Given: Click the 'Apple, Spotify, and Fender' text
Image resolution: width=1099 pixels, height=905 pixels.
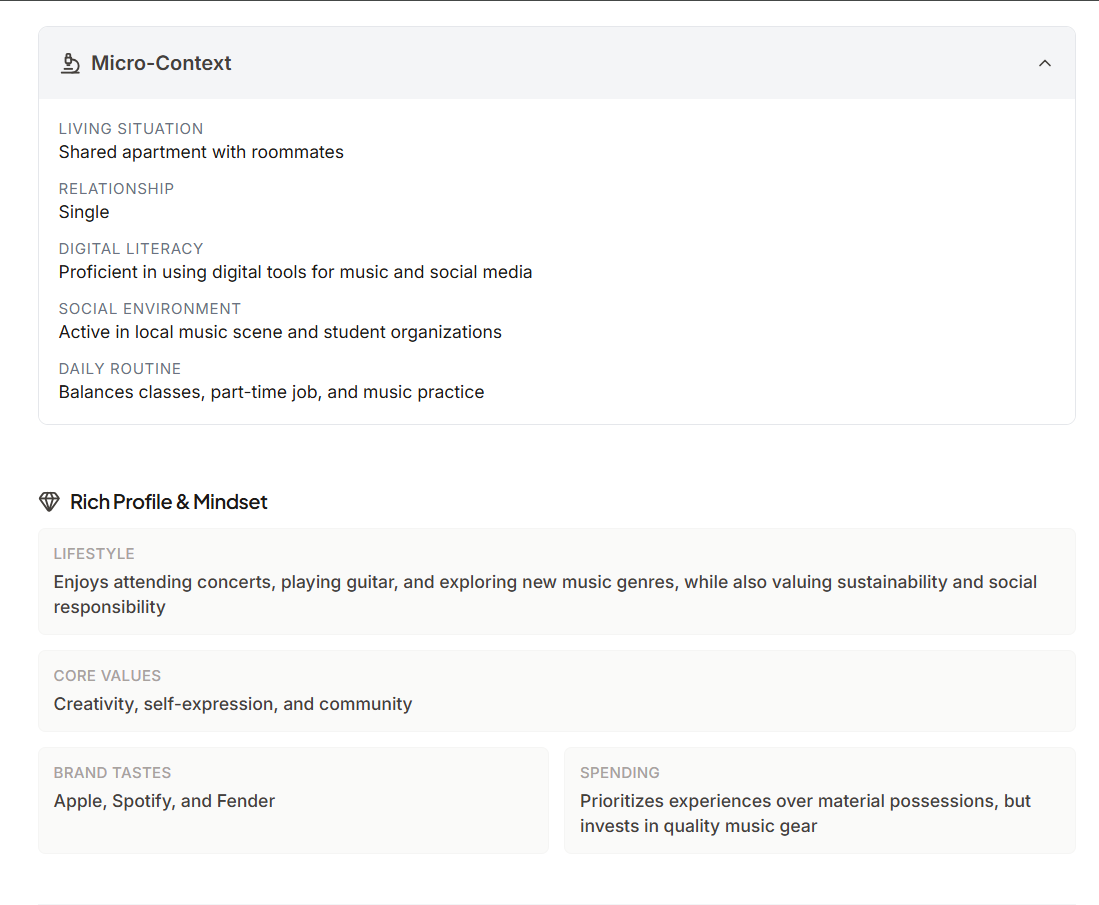Looking at the screenshot, I should 164,800.
